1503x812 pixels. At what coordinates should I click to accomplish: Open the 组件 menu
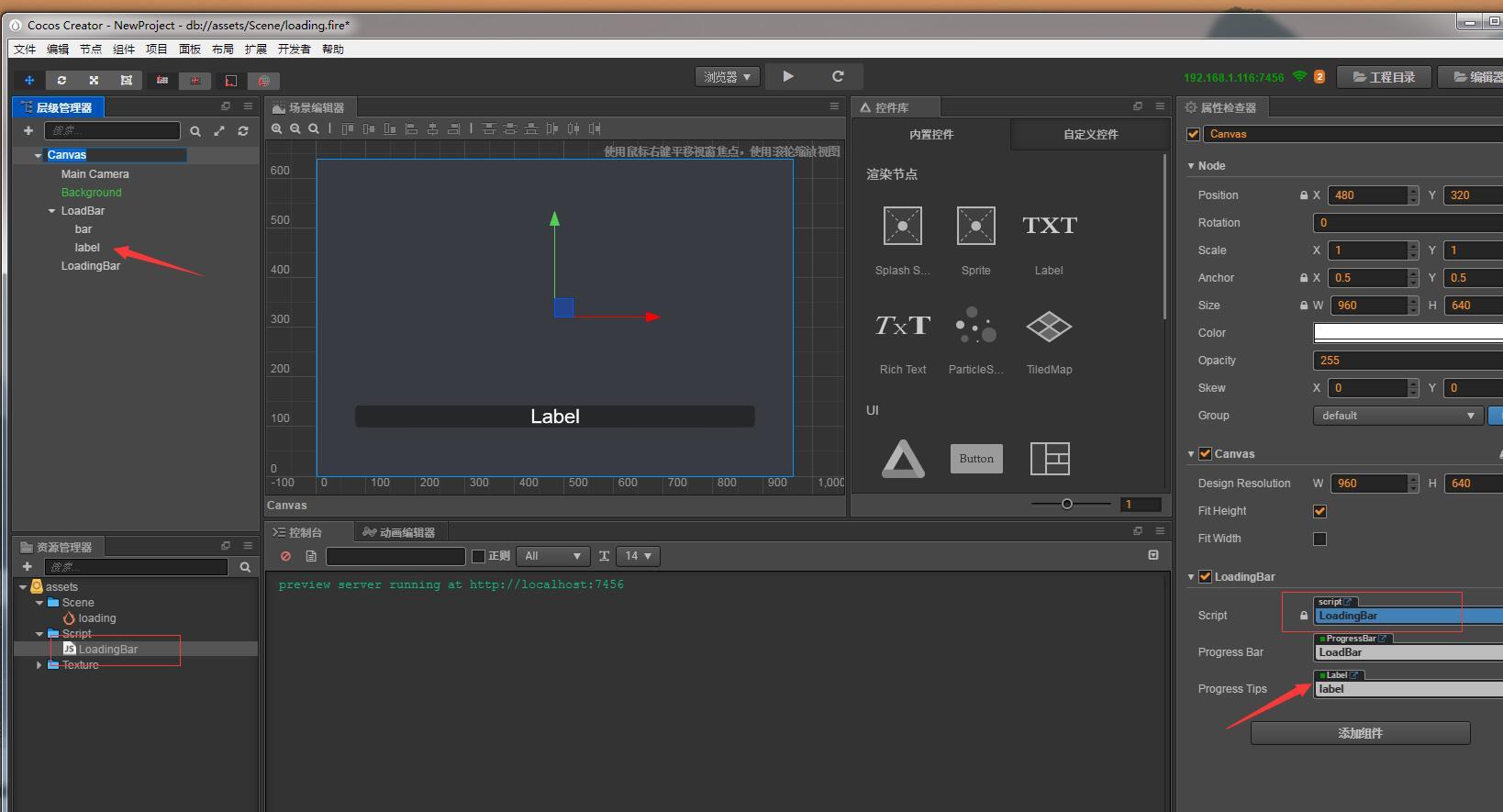(124, 50)
